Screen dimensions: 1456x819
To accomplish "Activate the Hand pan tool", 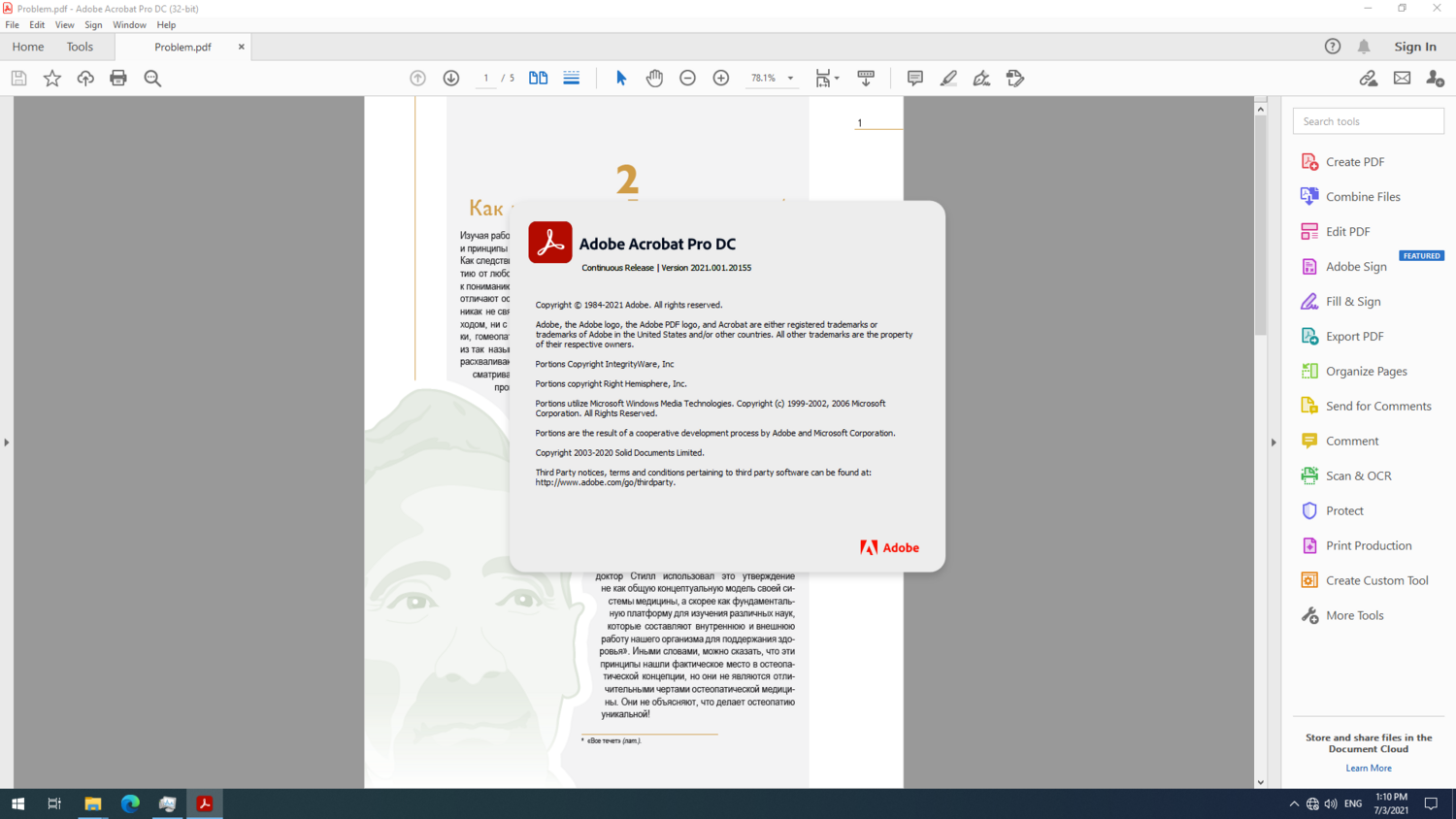I will click(654, 78).
